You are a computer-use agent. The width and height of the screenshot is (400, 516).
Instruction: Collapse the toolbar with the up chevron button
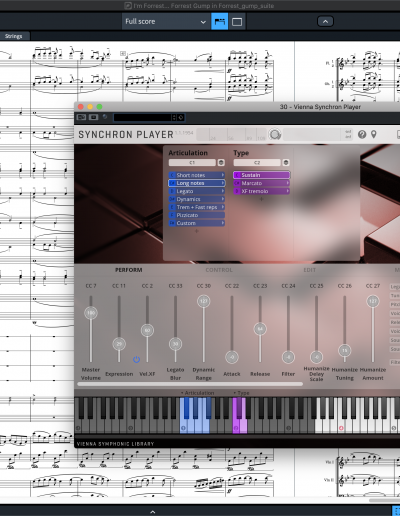(x=325, y=22)
